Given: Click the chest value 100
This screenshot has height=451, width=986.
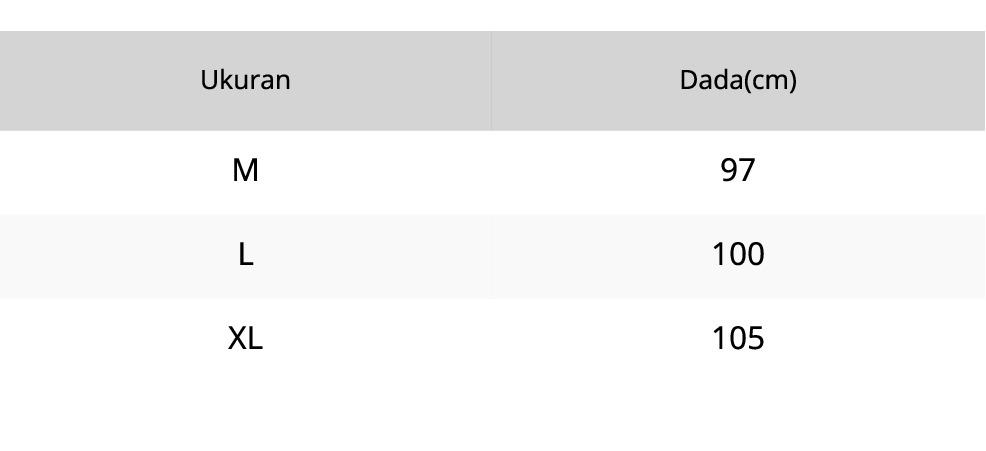Looking at the screenshot, I should pyautogui.click(x=738, y=255).
